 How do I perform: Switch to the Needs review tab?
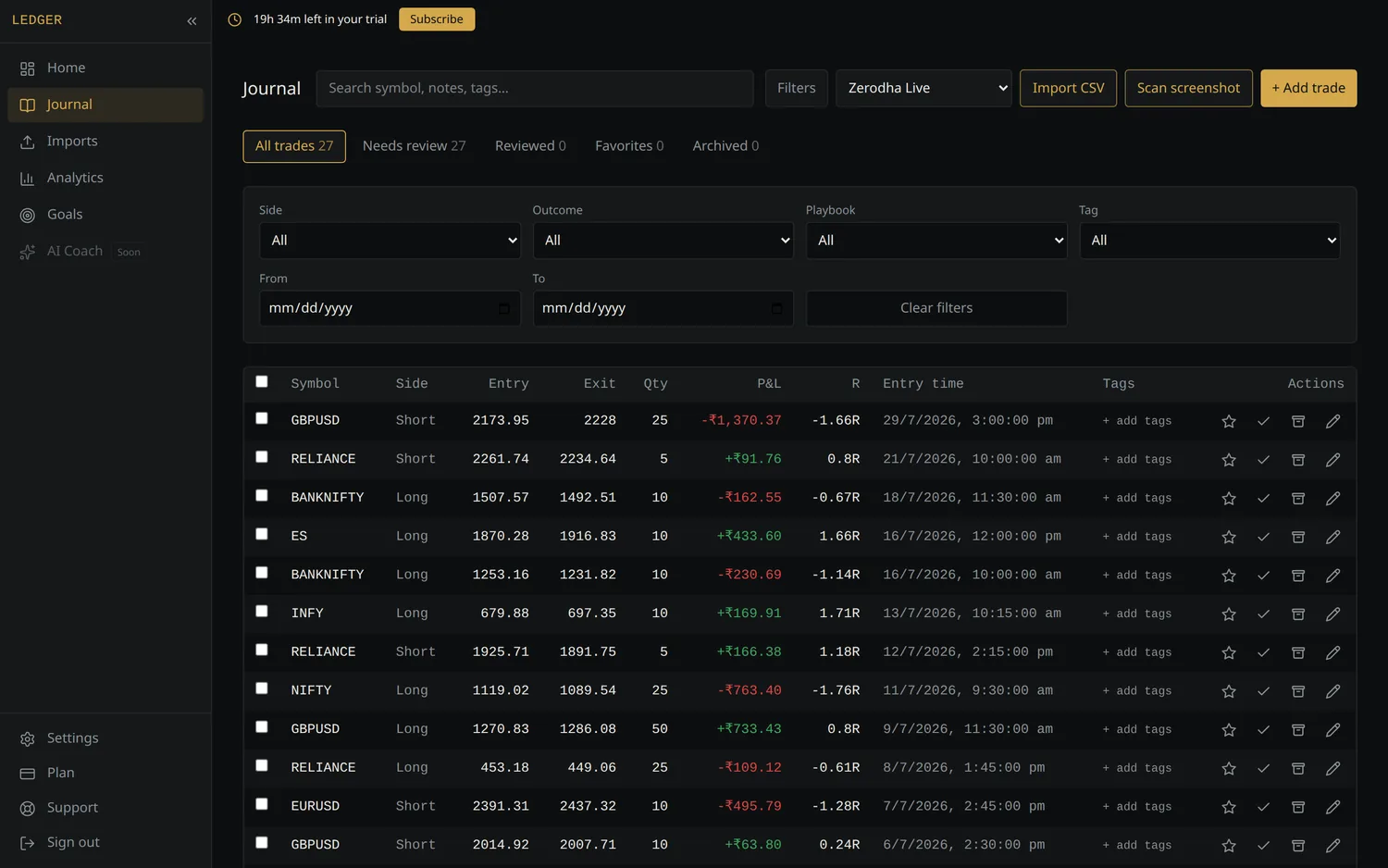coord(415,146)
